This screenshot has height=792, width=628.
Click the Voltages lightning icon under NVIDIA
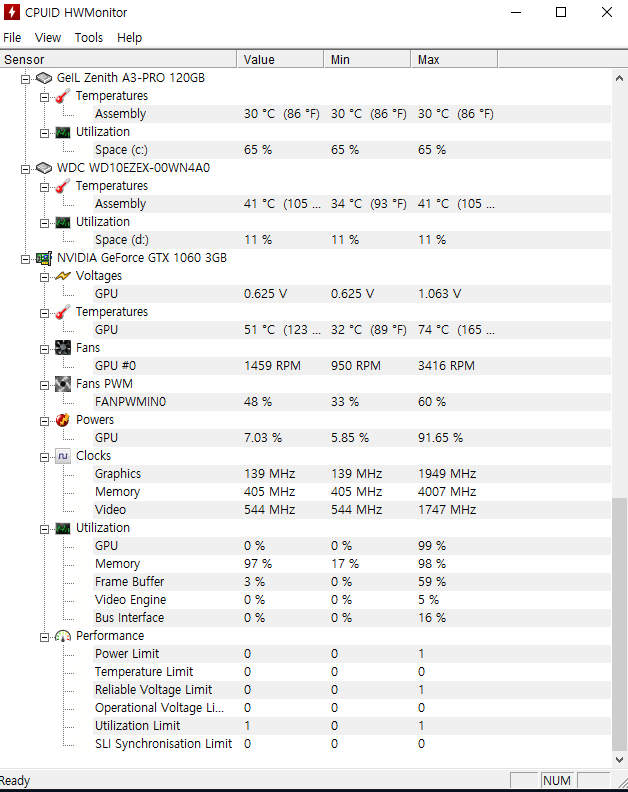[x=63, y=276]
